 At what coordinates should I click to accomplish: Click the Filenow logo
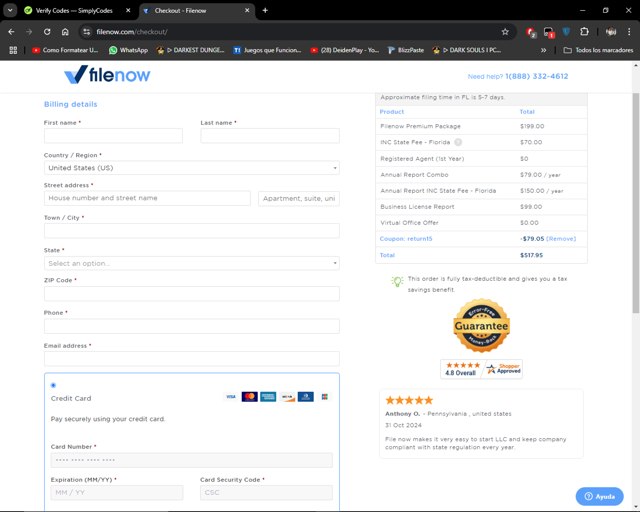107,75
